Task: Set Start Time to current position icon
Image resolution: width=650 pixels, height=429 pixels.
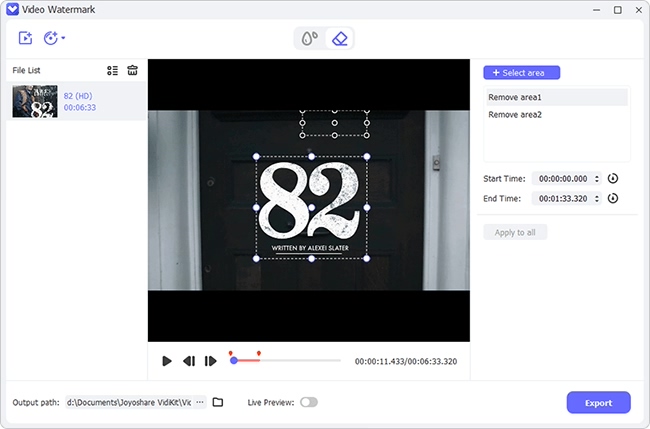Action: (x=613, y=178)
